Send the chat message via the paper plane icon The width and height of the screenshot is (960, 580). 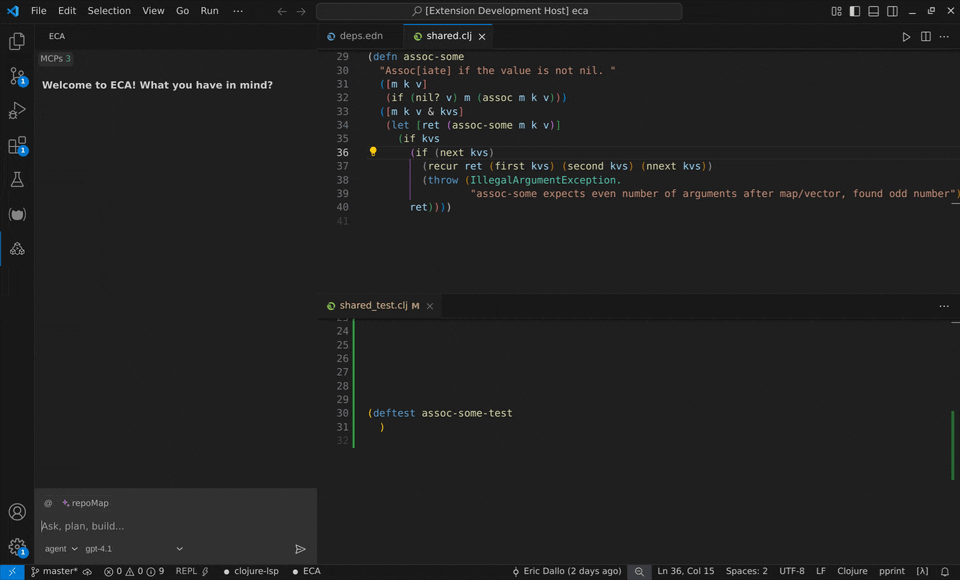click(x=299, y=548)
